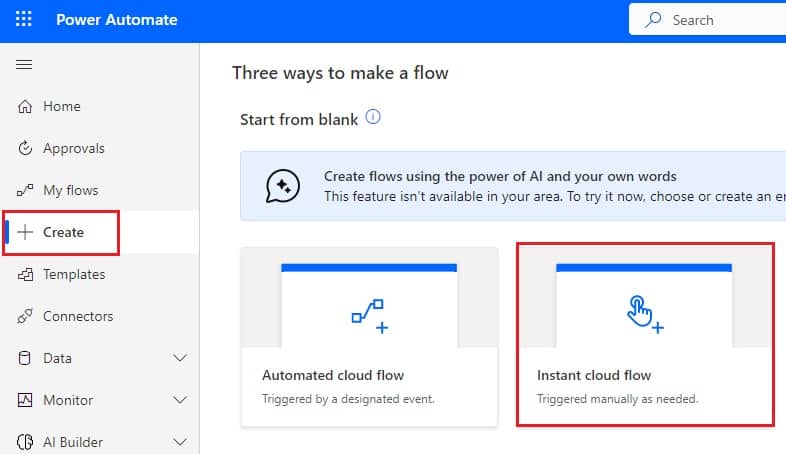The height and width of the screenshot is (454, 786).
Task: Click the AI Builder brain icon
Action: 25,442
